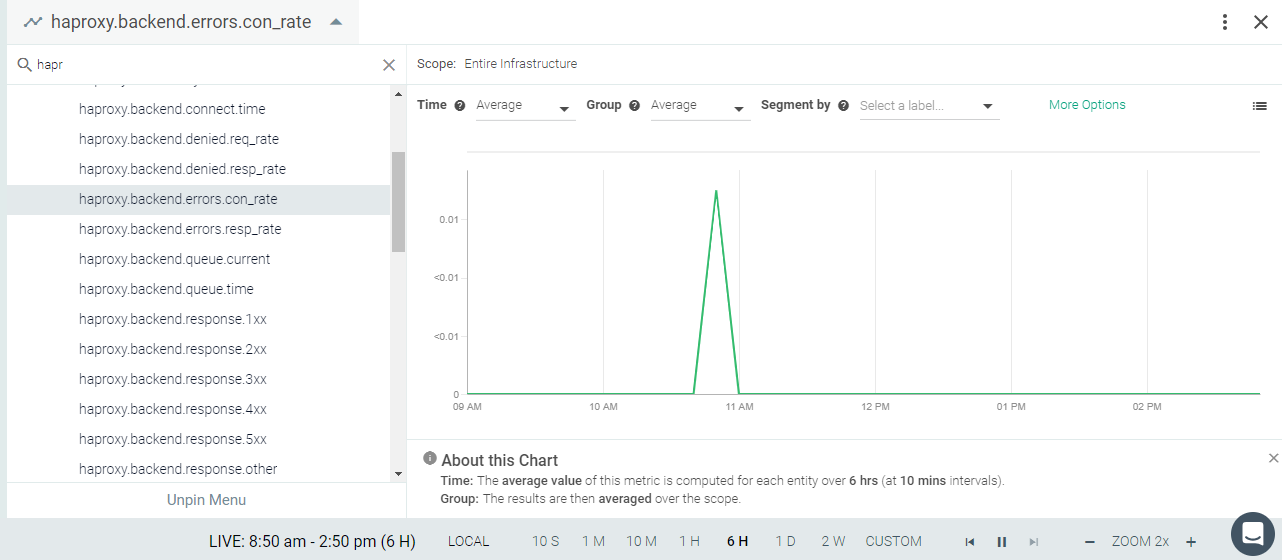Open the three-dot more options menu
The image size is (1282, 560).
[1225, 22]
